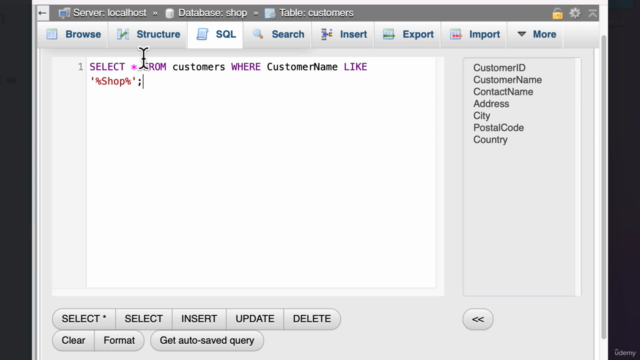Follow the Table: customers breadcrumb link
This screenshot has width=640, height=360.
(x=316, y=13)
